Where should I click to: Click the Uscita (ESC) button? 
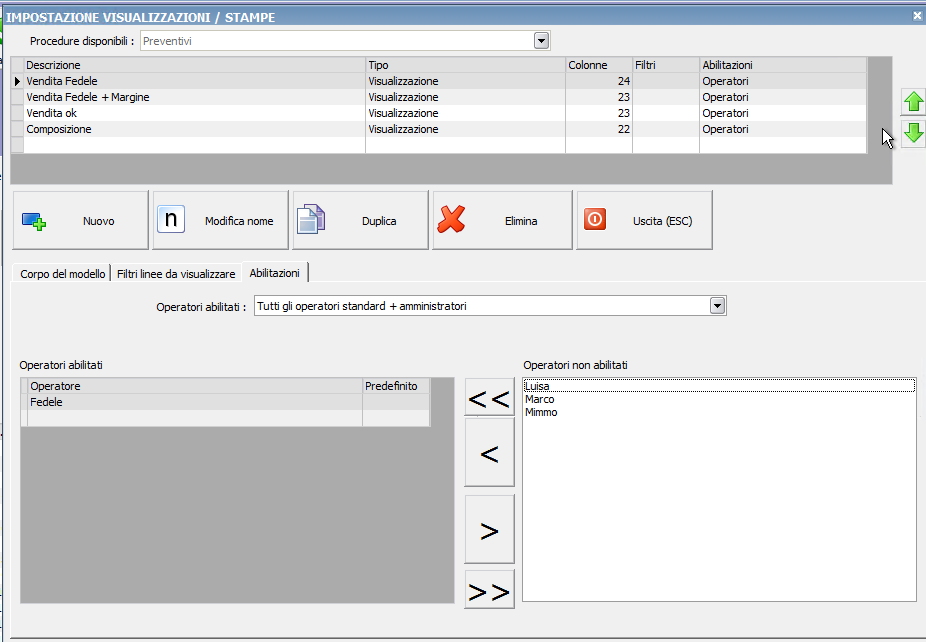point(644,220)
